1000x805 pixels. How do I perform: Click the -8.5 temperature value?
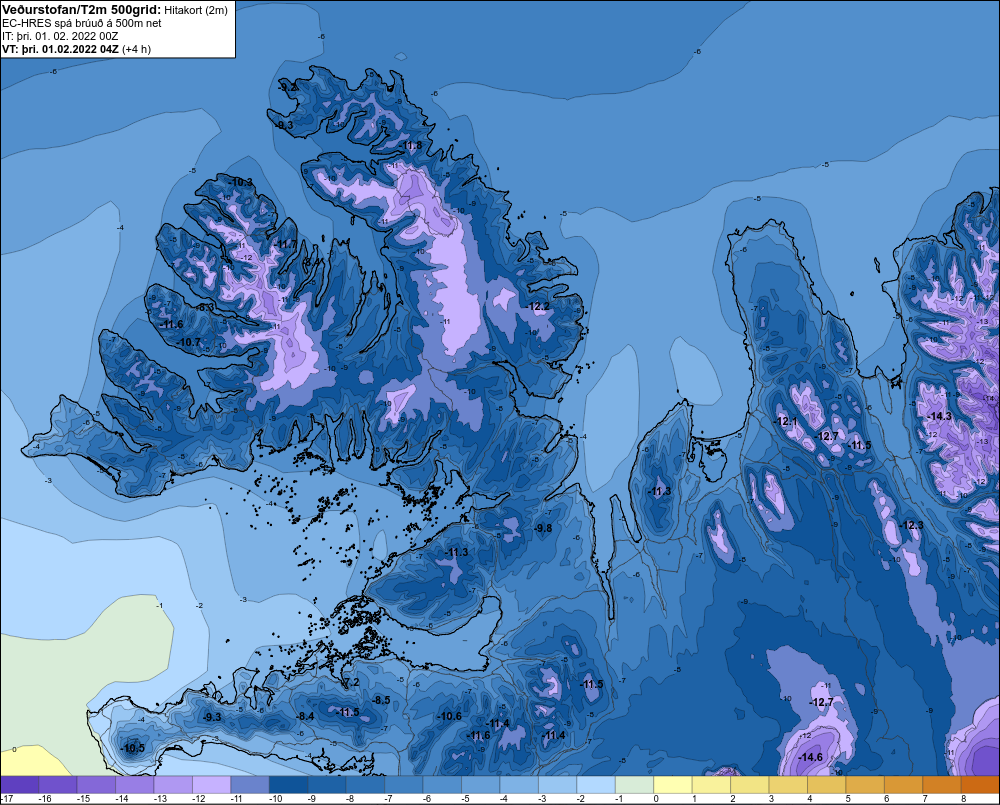[381, 700]
